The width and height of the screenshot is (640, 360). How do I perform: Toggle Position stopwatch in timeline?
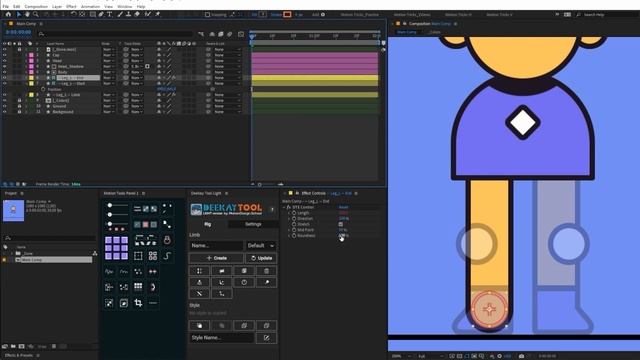[x=43, y=89]
